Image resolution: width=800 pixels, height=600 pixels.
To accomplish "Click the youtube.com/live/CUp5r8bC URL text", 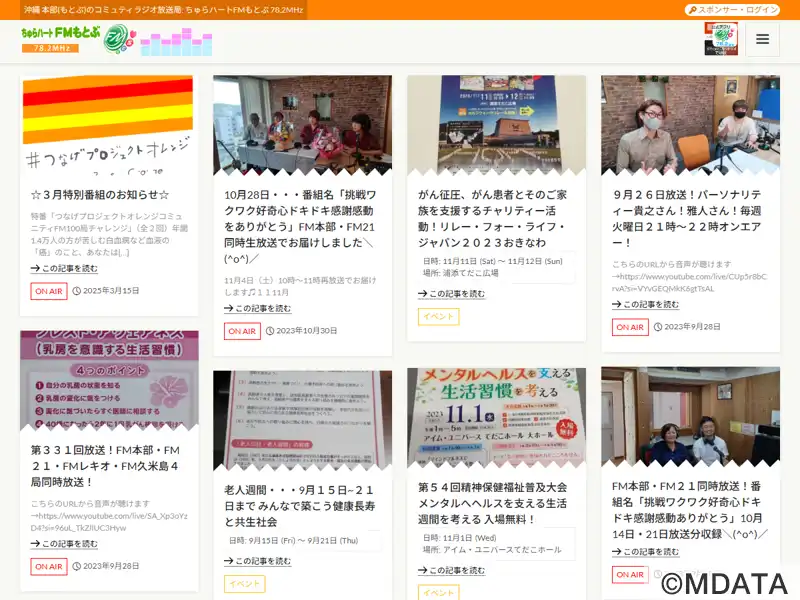I will click(689, 282).
